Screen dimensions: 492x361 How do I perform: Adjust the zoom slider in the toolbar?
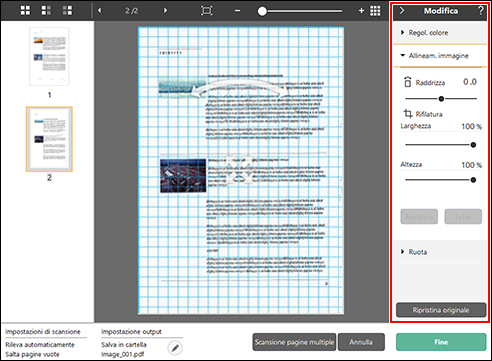click(x=300, y=11)
